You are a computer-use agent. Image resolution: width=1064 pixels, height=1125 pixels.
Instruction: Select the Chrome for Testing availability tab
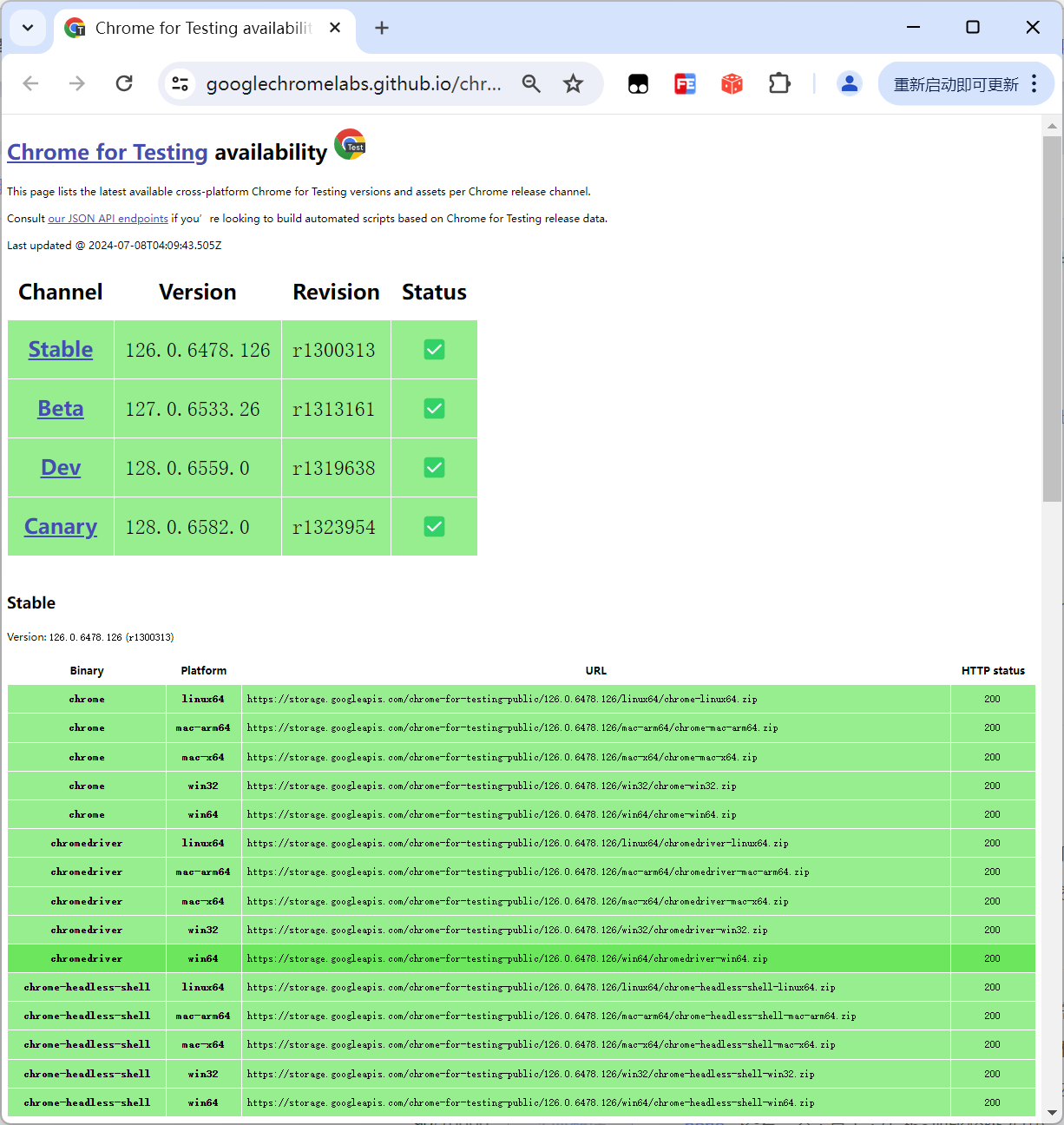pyautogui.click(x=204, y=28)
